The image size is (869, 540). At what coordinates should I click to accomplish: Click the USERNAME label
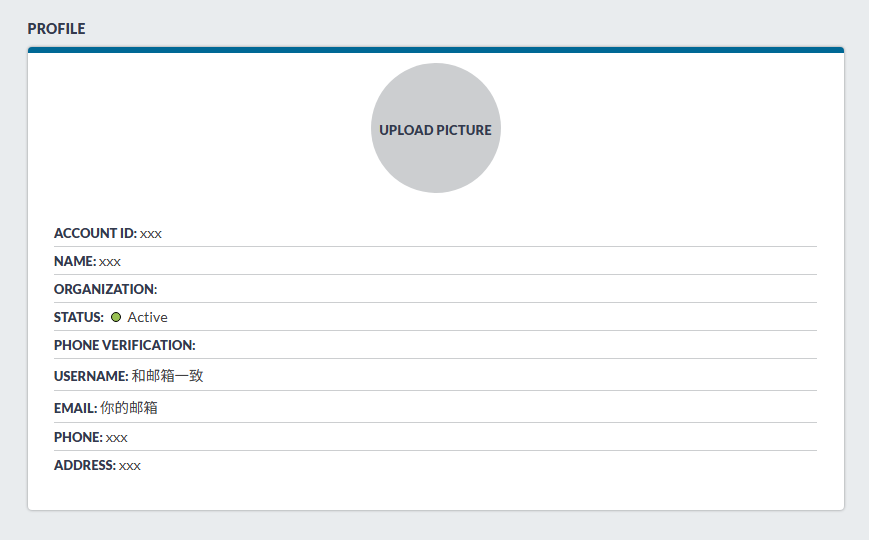[x=91, y=376]
